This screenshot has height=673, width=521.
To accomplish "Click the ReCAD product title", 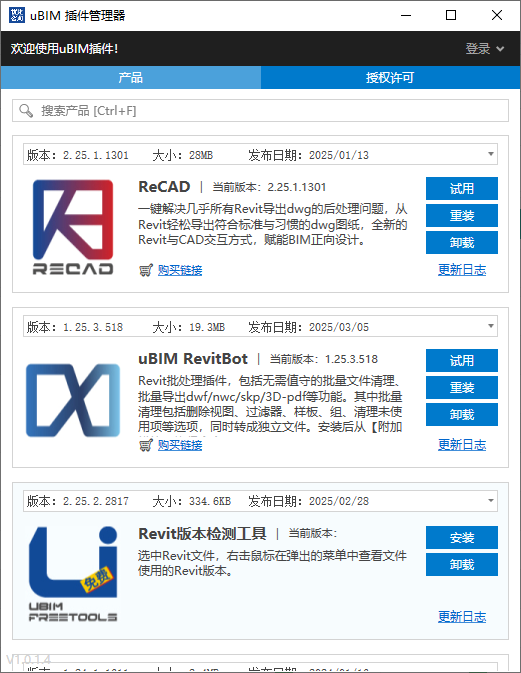I will click(x=164, y=187).
